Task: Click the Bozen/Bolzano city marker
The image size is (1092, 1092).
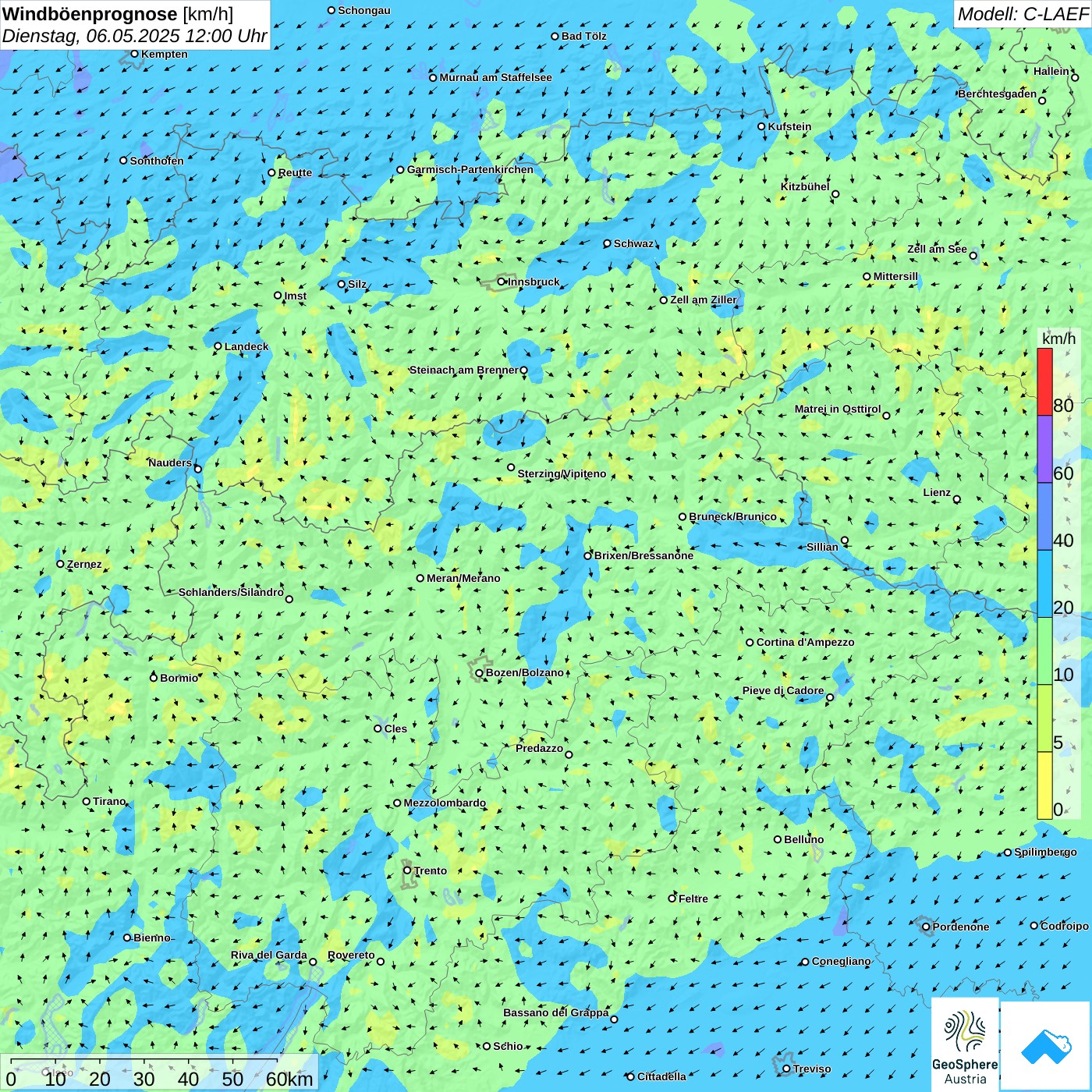Action: (x=480, y=672)
